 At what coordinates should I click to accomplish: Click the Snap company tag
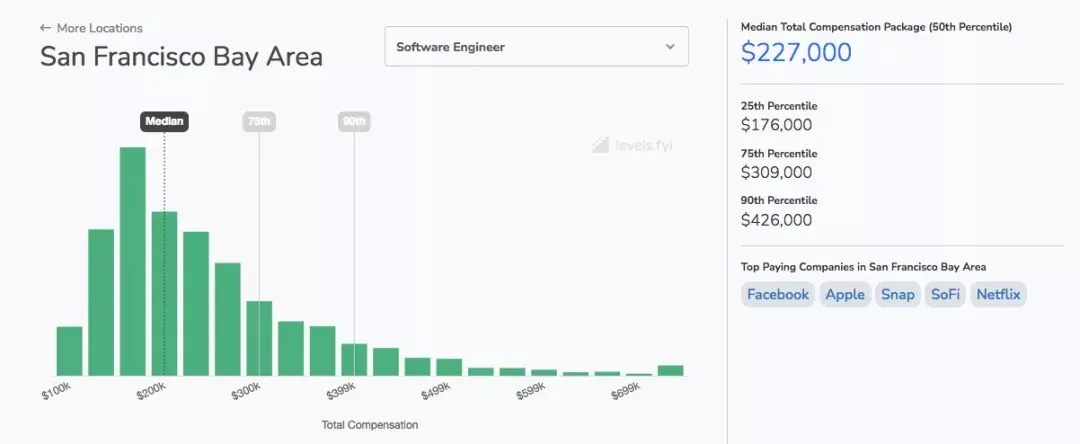[897, 294]
